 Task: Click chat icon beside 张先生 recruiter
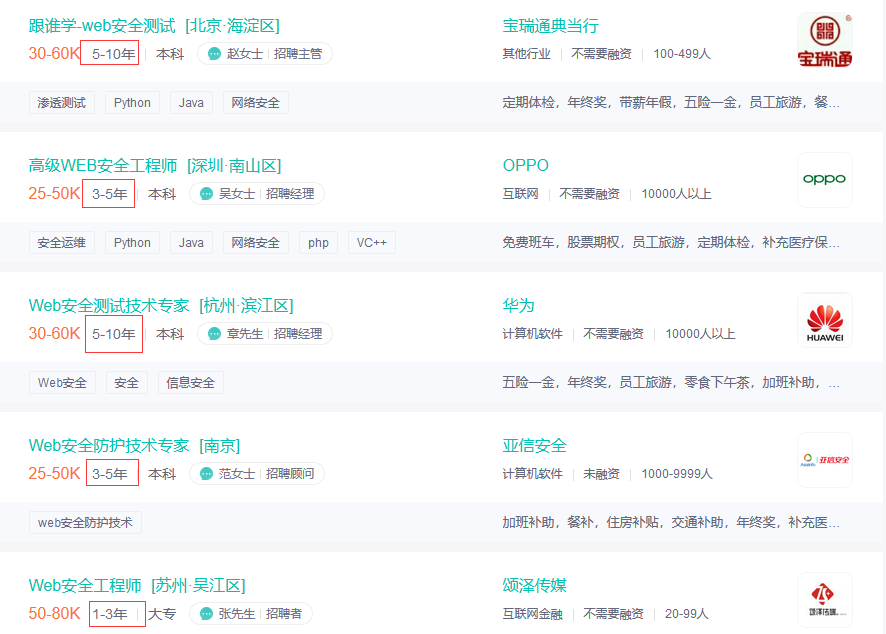[206, 613]
